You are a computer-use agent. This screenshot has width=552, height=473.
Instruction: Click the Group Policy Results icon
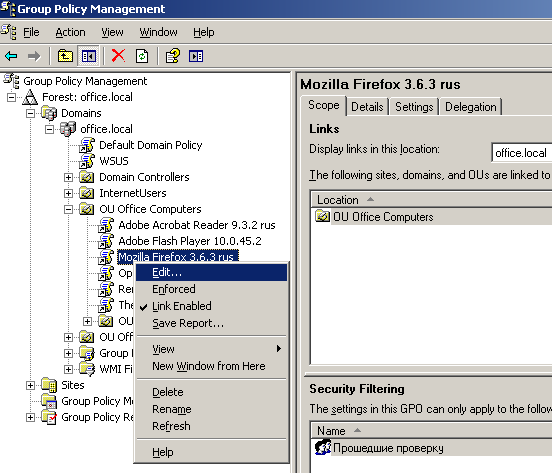coord(49,417)
